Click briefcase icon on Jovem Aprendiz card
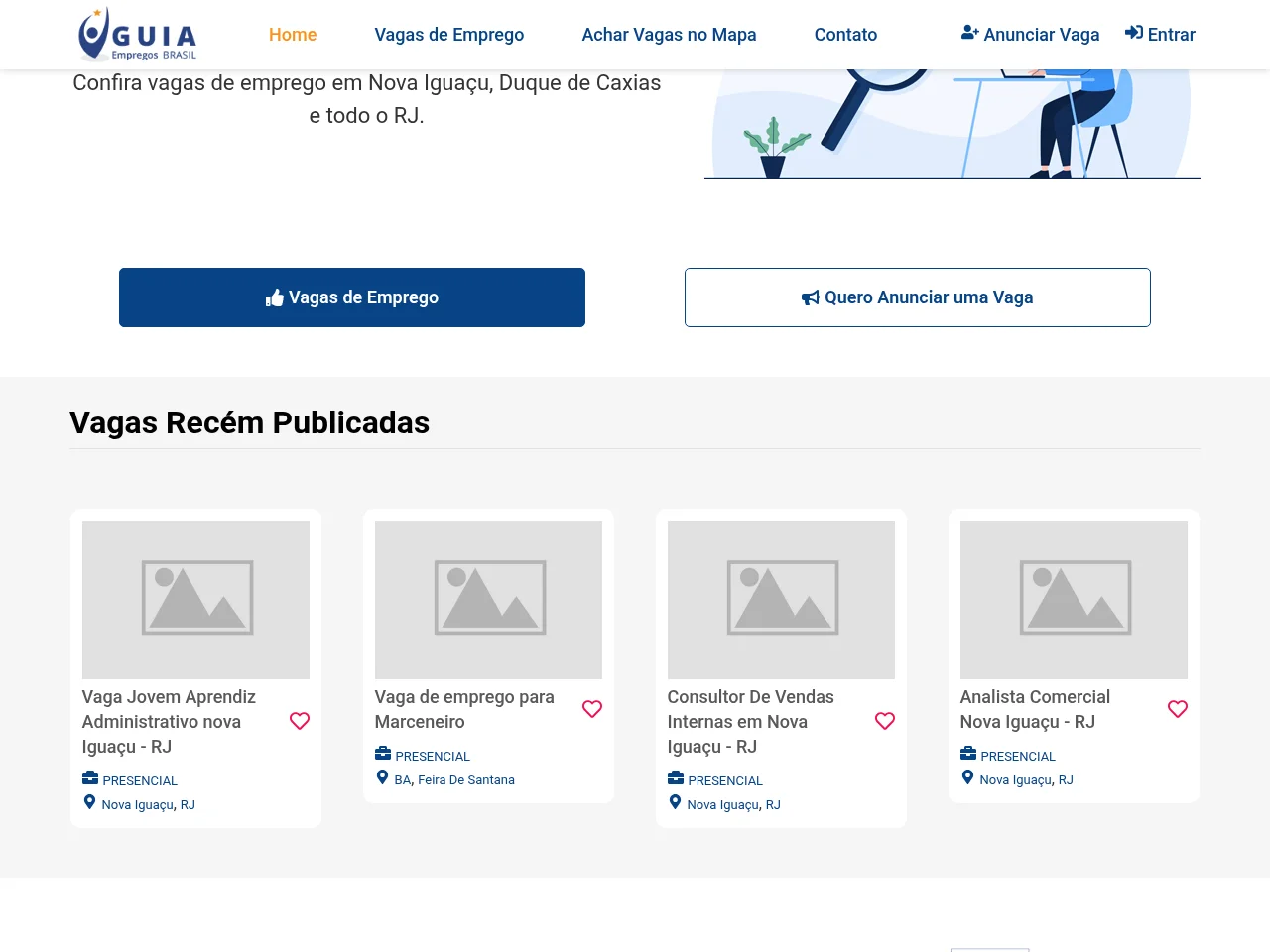This screenshot has height=952, width=1270. click(90, 778)
